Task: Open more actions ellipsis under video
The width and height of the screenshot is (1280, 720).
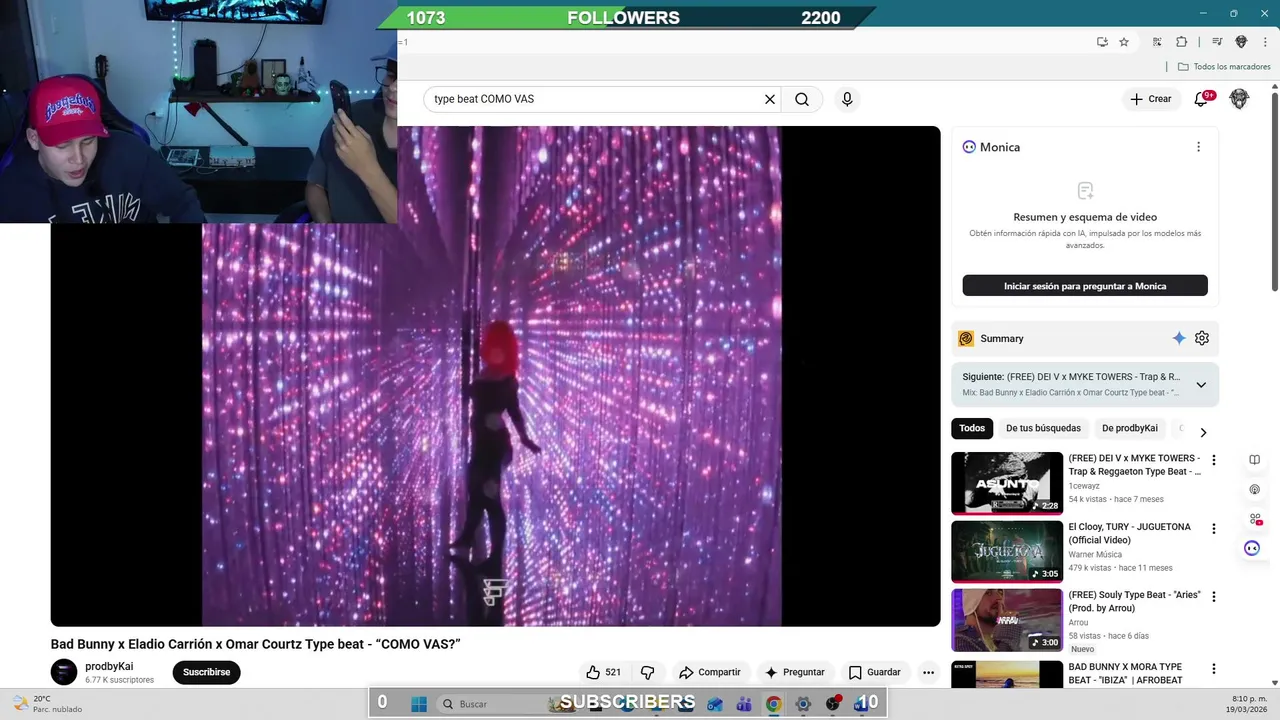Action: pyautogui.click(x=928, y=672)
